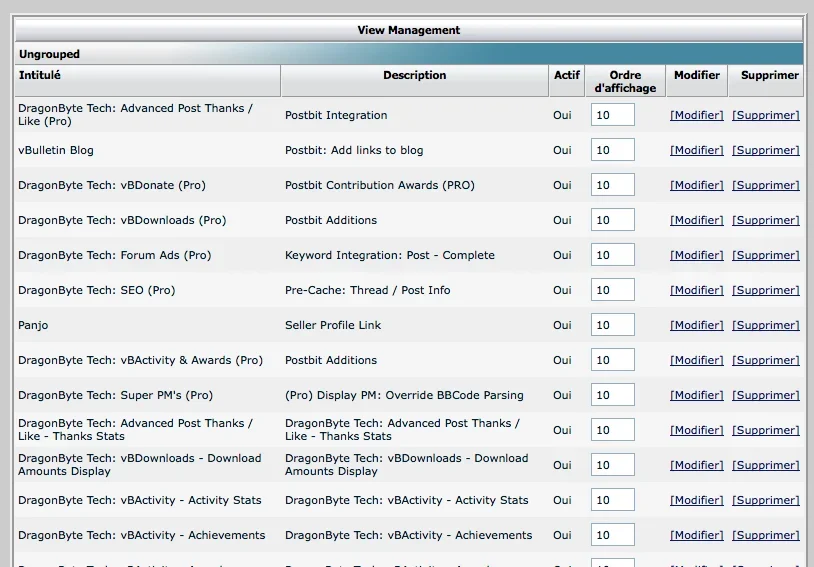The width and height of the screenshot is (814, 567).
Task: Focus display order field for vBulletin Blog
Action: [613, 150]
